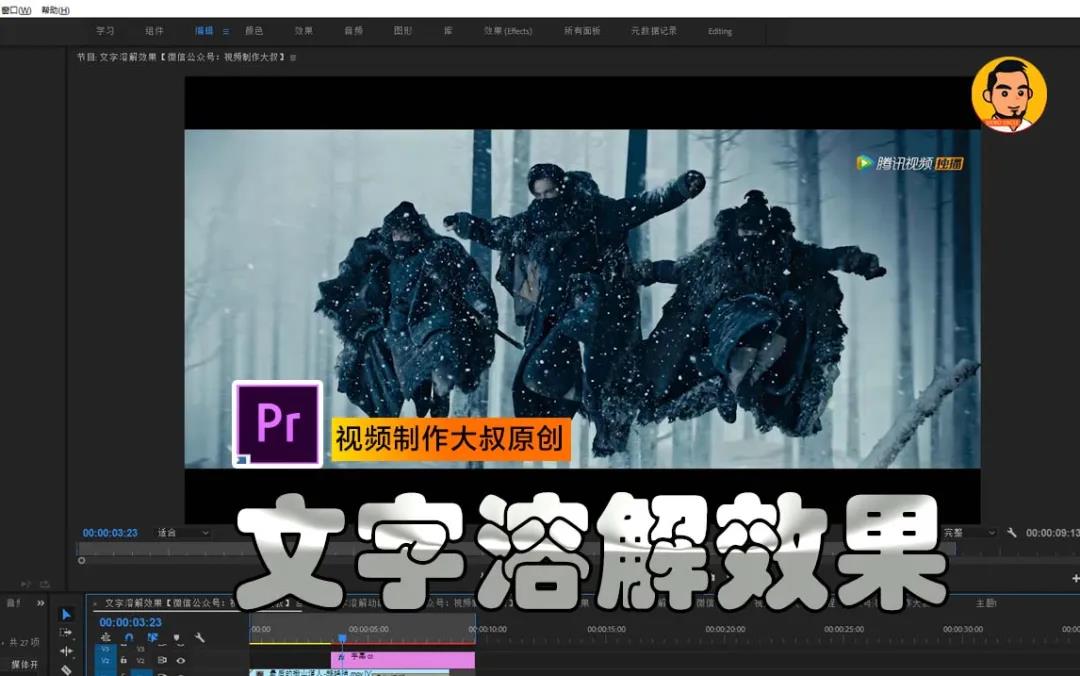Viewport: 1080px width, 676px height.
Task: Toggle insert sequences as nests icon
Action: click(x=105, y=638)
